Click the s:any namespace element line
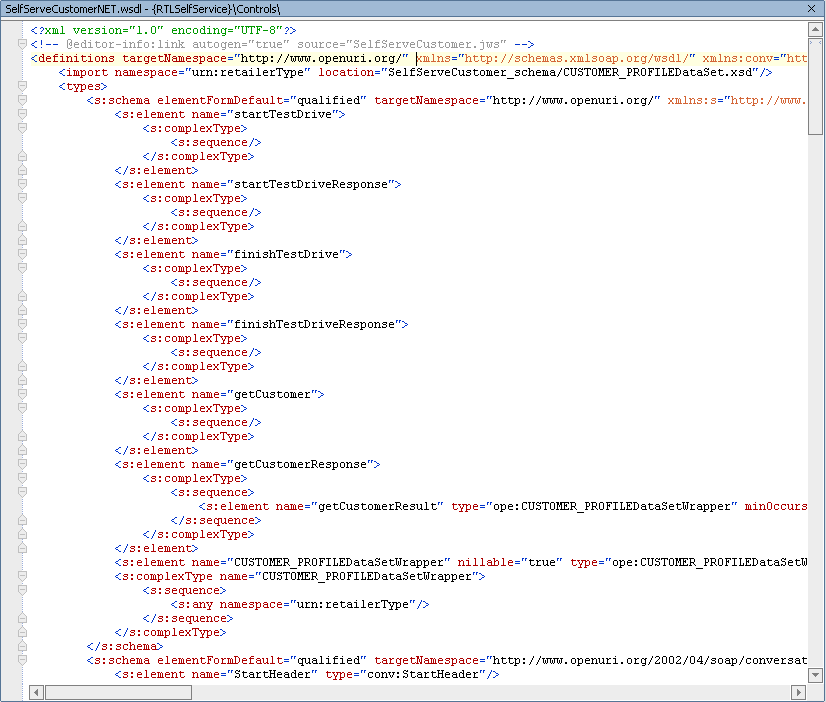 click(300, 605)
